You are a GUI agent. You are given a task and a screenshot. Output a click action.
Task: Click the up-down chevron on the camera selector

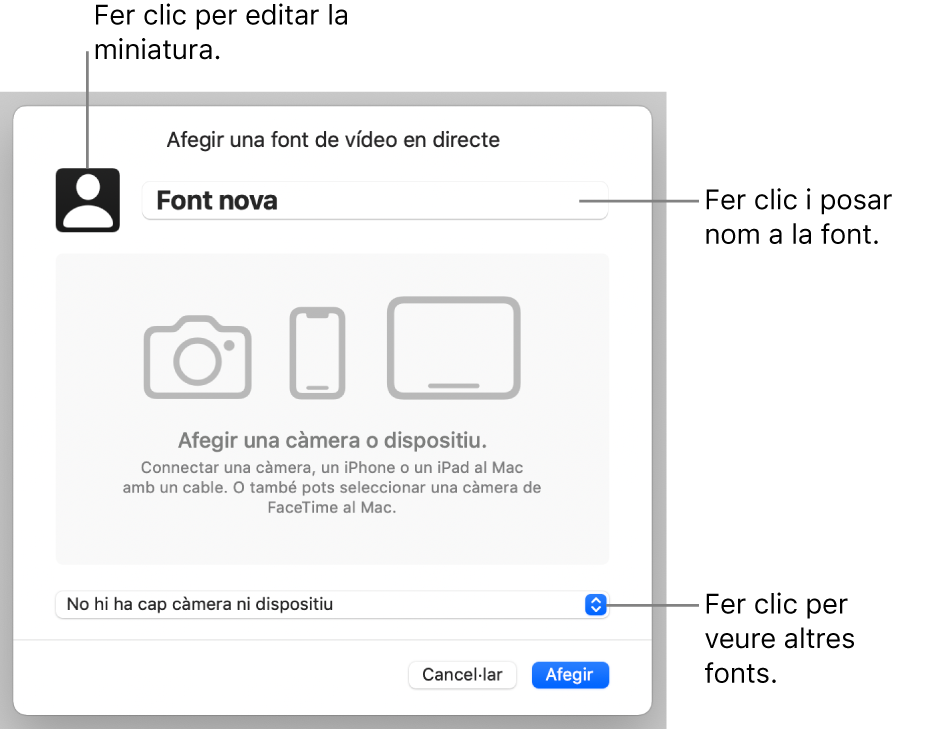pyautogui.click(x=595, y=604)
